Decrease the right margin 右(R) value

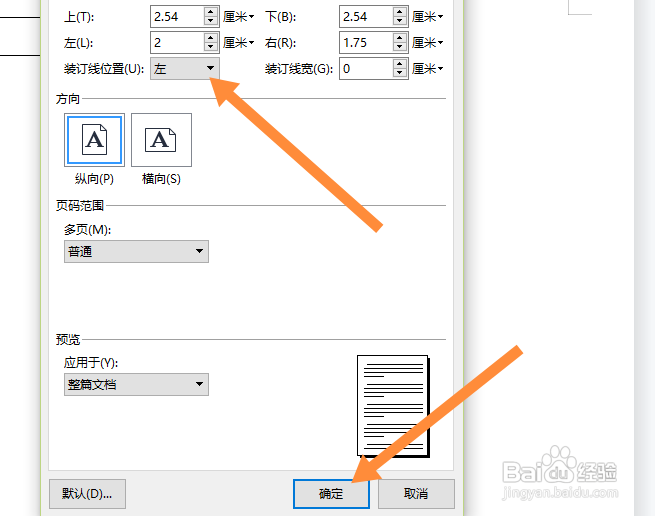[x=400, y=47]
